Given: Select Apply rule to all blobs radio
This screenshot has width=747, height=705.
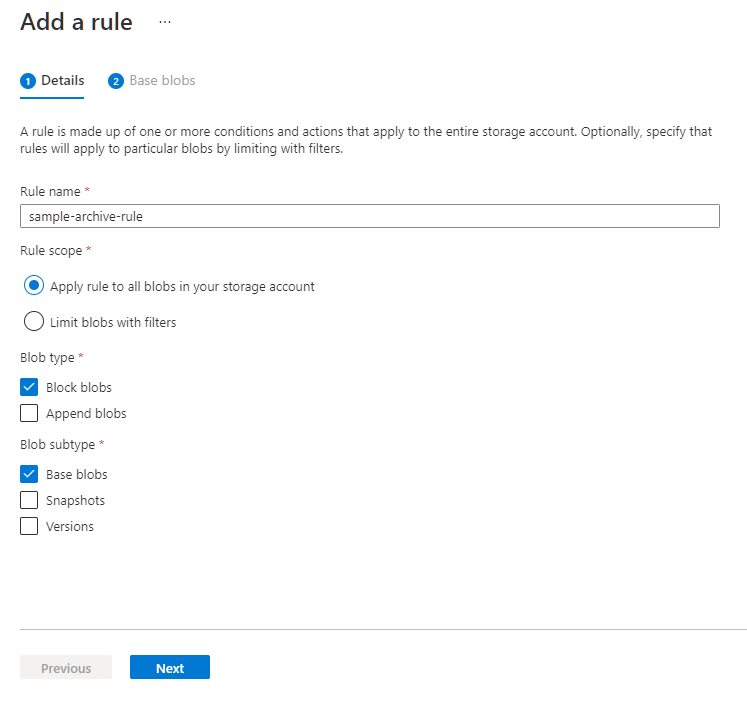Looking at the screenshot, I should pos(34,286).
